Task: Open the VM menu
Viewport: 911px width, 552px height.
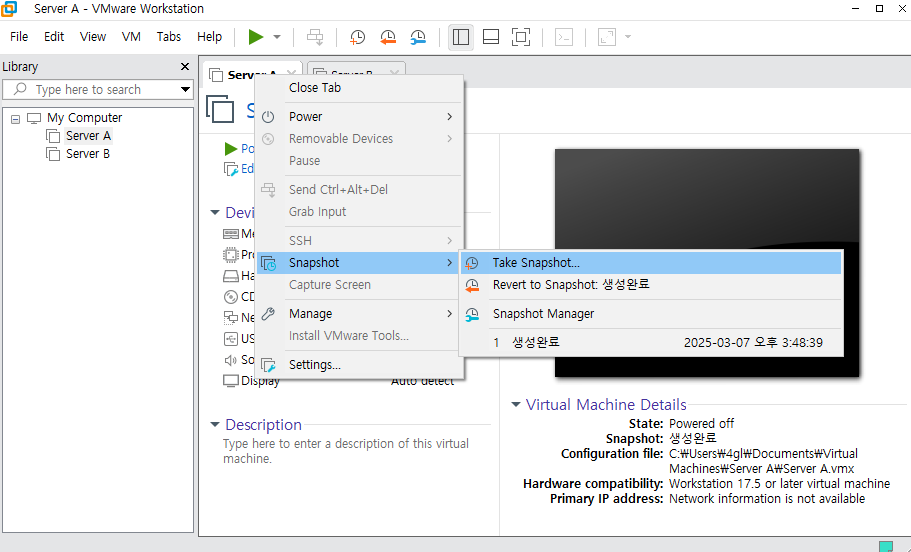Action: click(x=131, y=37)
